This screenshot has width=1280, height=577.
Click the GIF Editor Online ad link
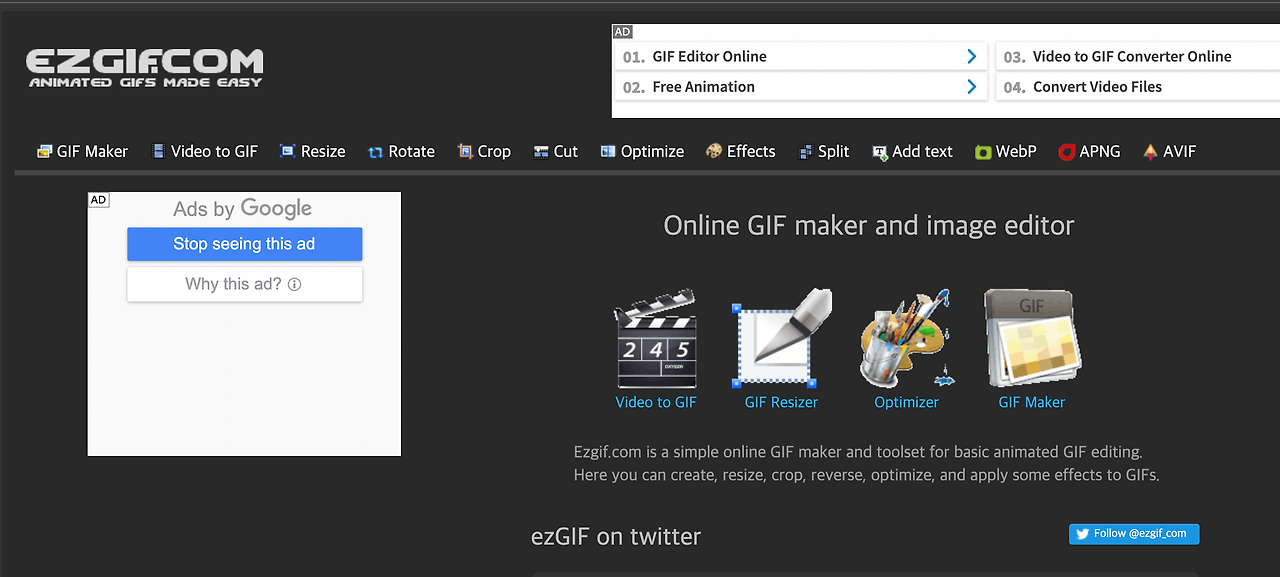coord(709,57)
